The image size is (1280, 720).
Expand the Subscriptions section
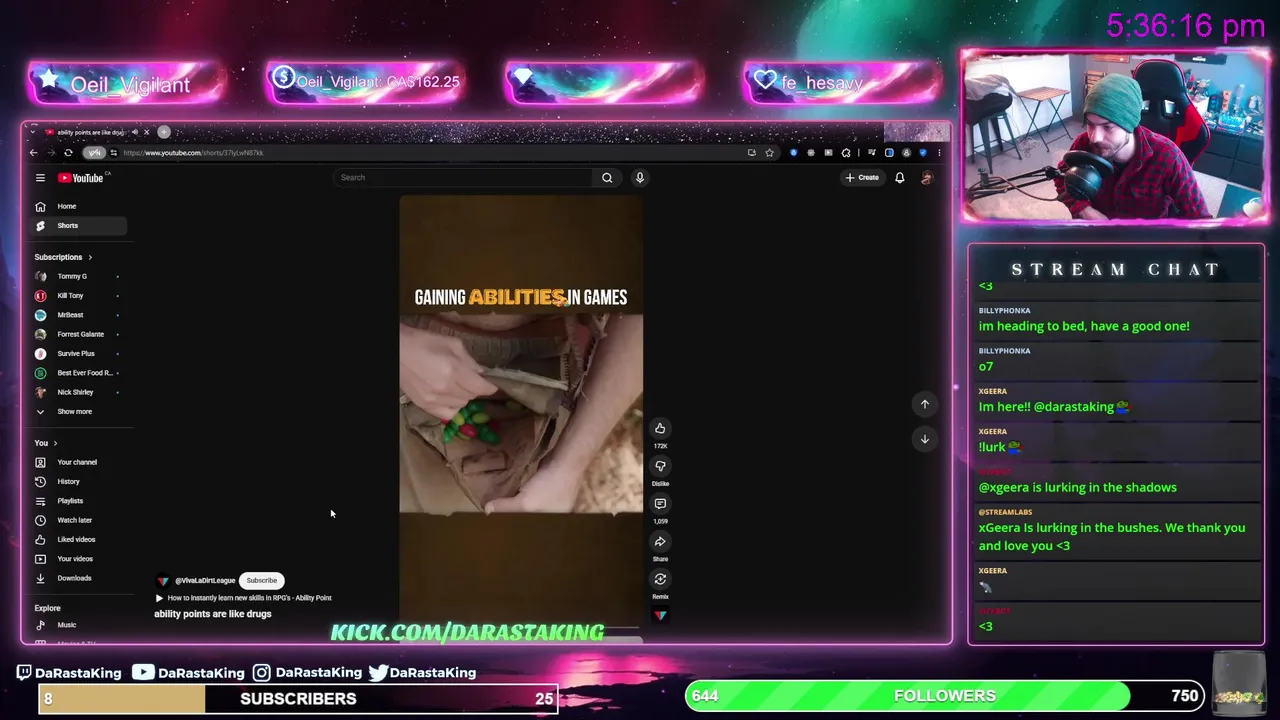click(x=63, y=257)
